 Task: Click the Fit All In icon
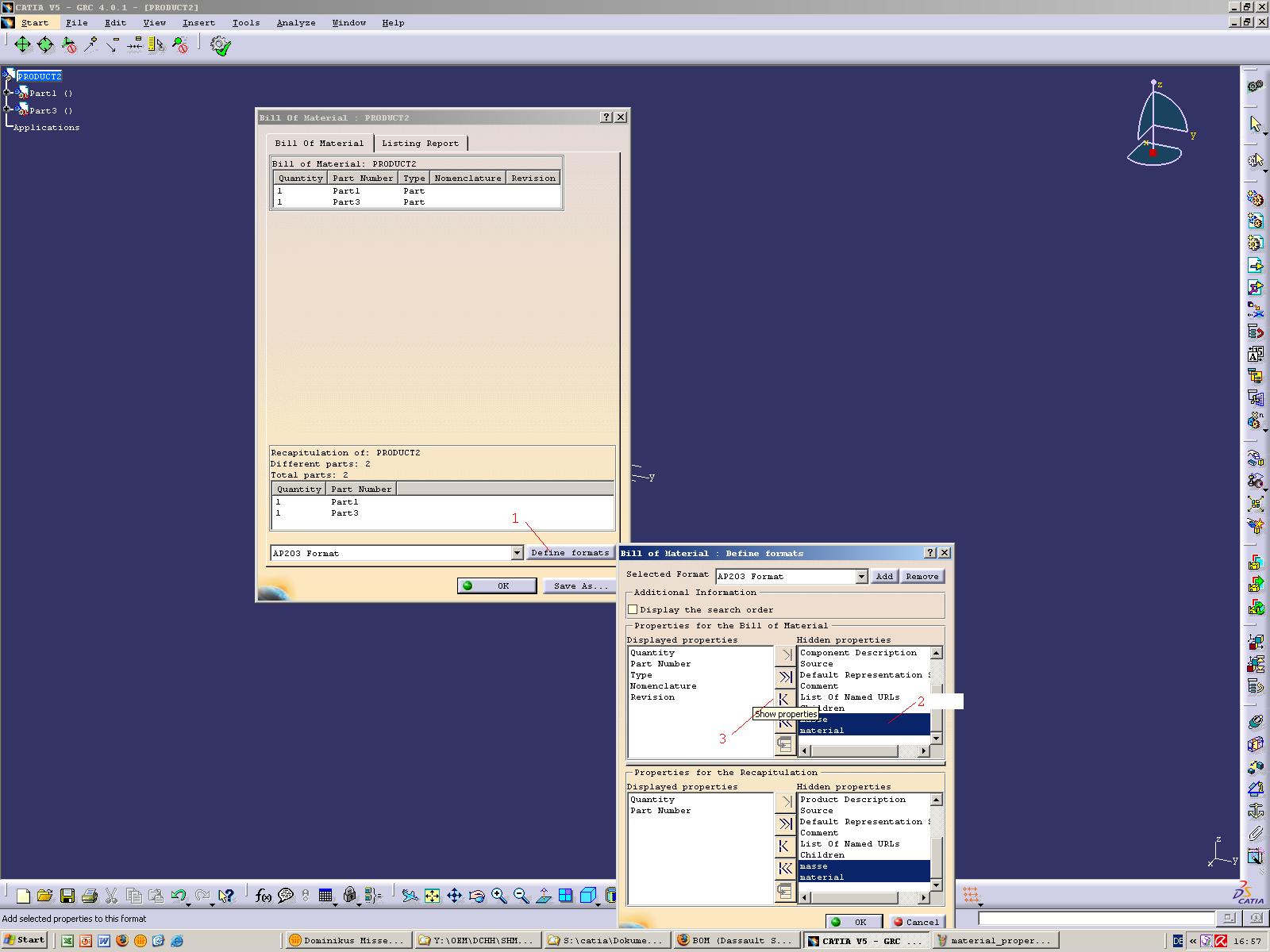pyautogui.click(x=432, y=896)
